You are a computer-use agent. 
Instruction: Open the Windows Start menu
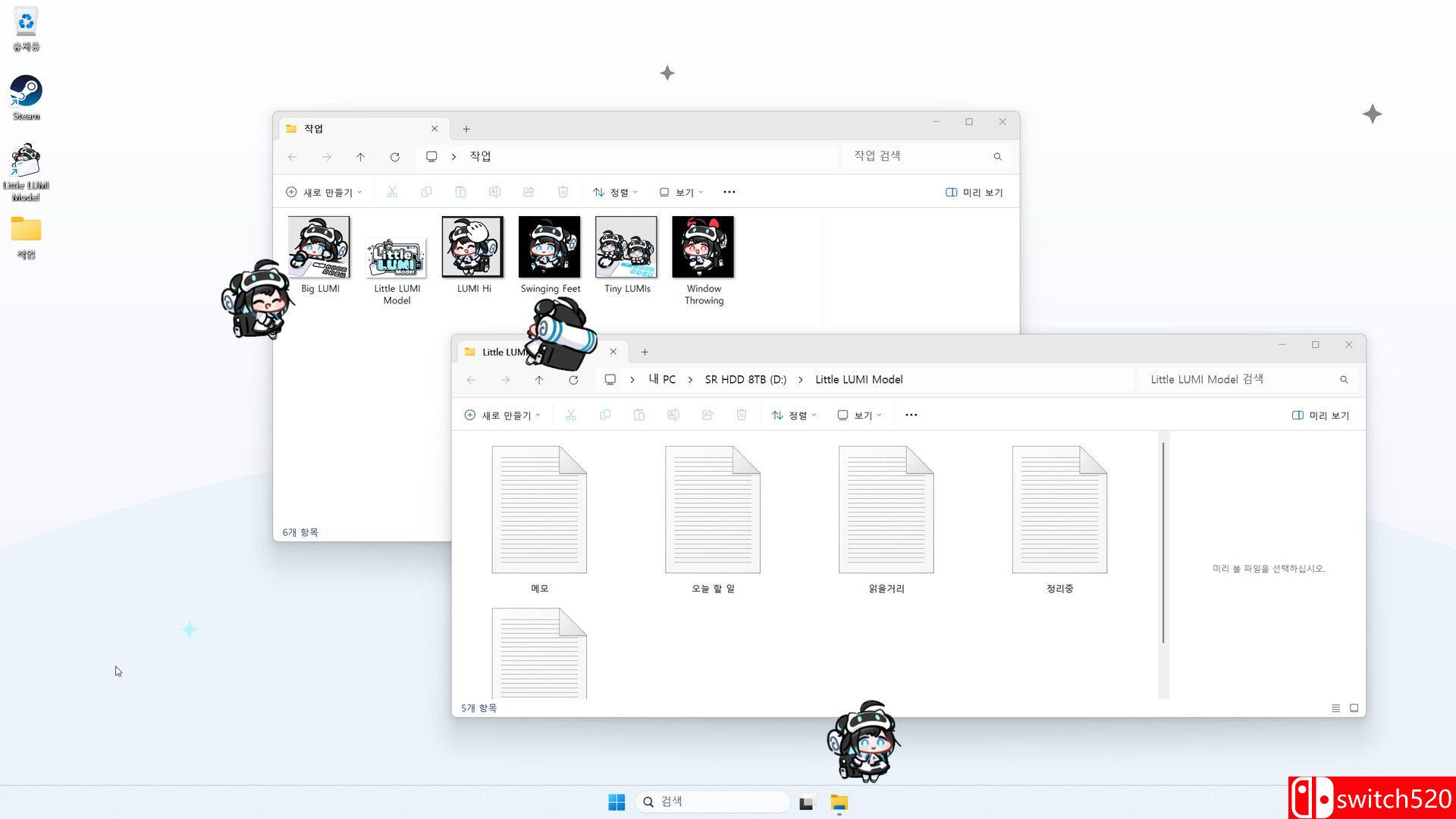pyautogui.click(x=617, y=802)
